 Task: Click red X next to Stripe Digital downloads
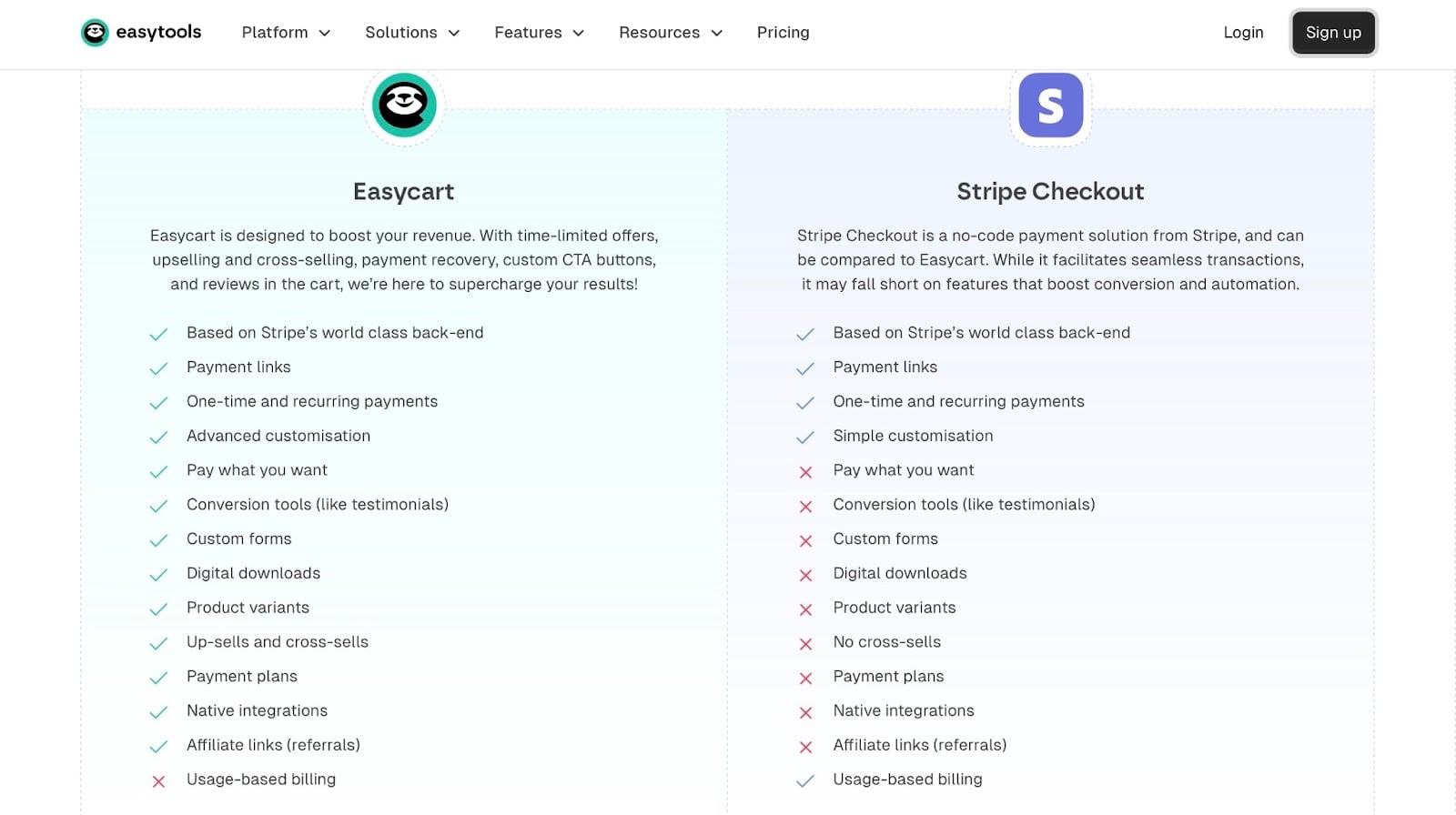coord(805,575)
